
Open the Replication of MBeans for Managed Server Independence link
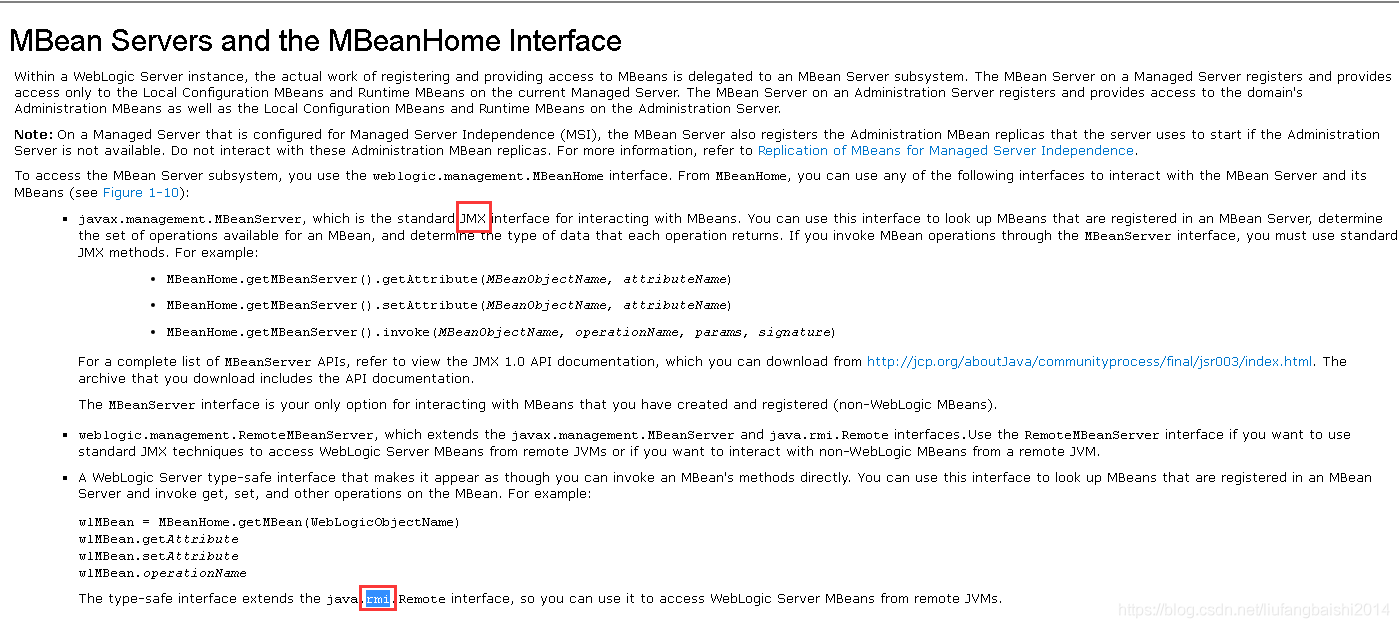point(945,151)
